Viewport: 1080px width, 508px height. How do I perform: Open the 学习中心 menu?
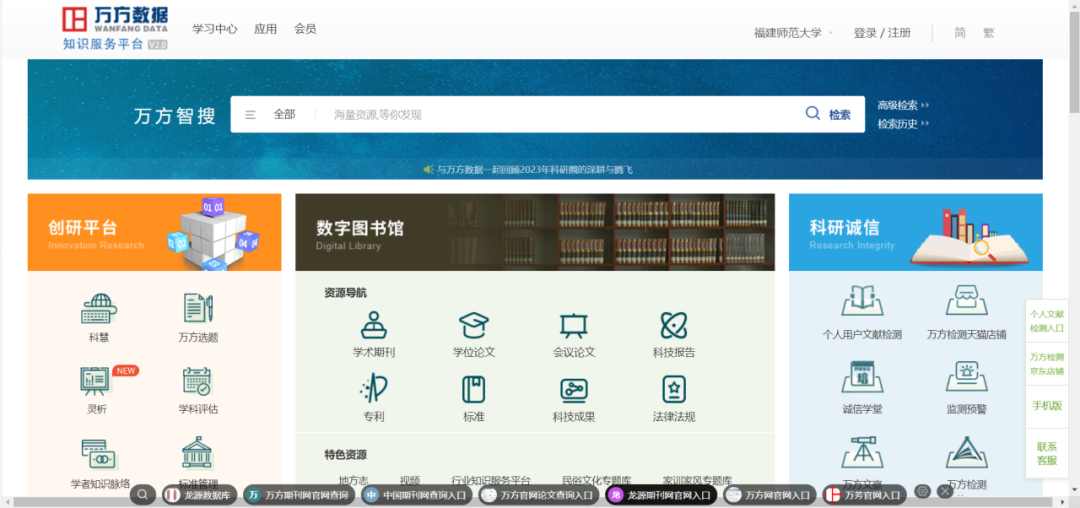click(x=214, y=29)
